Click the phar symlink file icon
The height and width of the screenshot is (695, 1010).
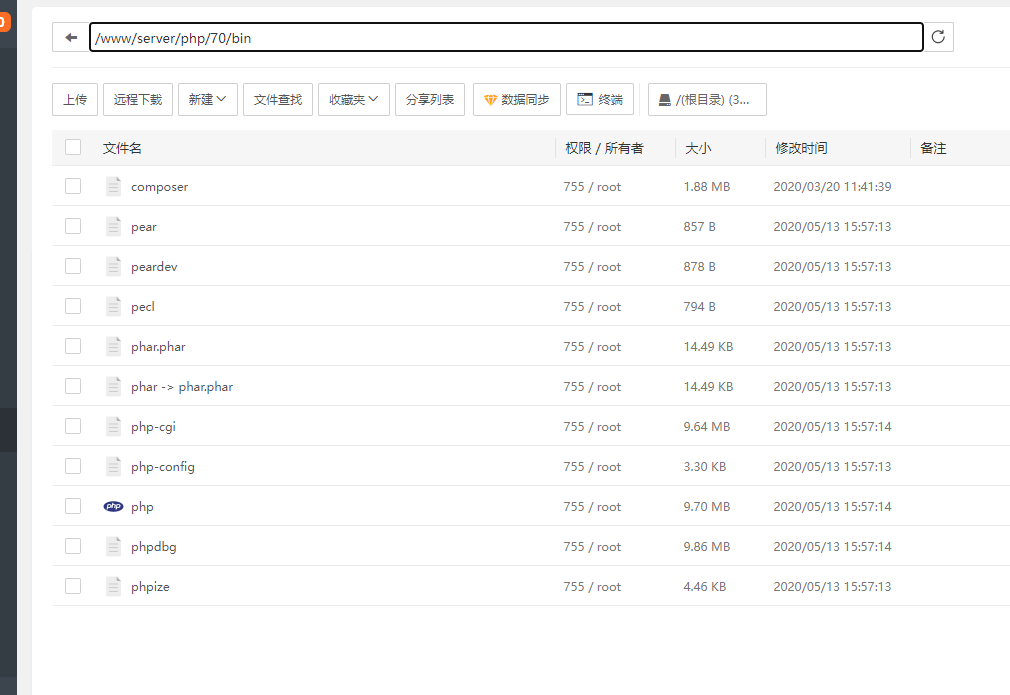(x=113, y=386)
